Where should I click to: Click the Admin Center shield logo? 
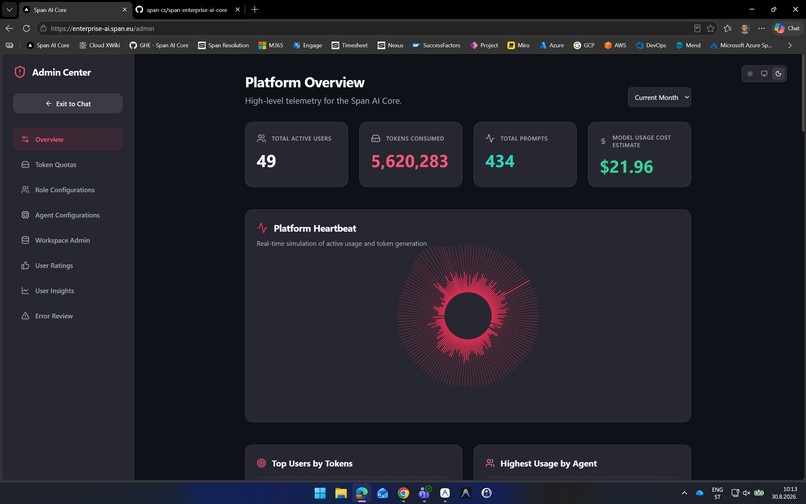tap(20, 72)
